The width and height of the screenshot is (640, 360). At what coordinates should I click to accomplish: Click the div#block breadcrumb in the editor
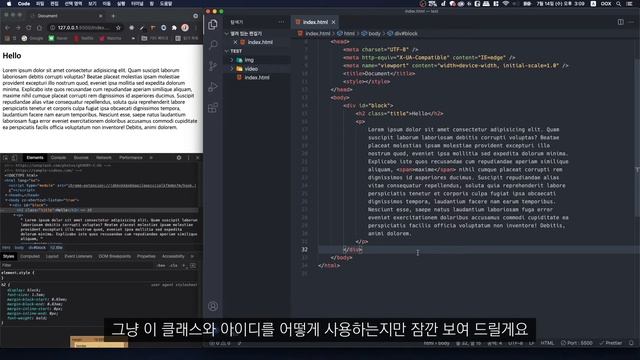[406, 33]
